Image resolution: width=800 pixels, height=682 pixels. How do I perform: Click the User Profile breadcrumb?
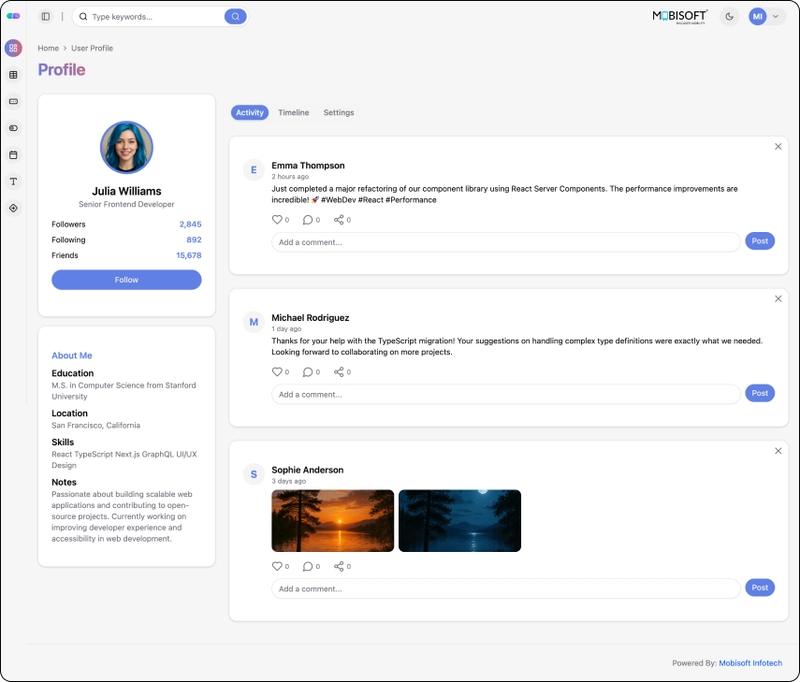[x=92, y=48]
